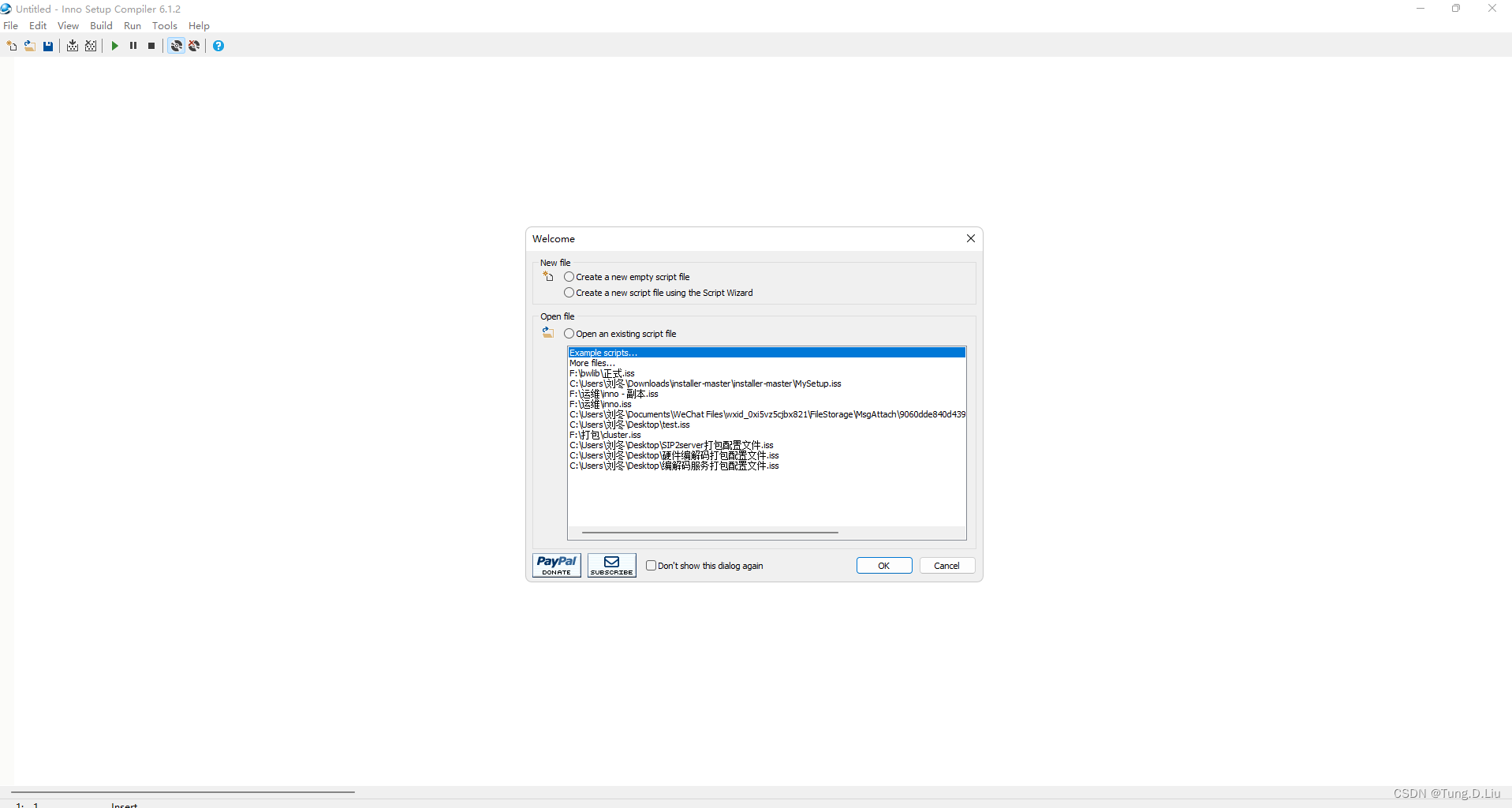The height and width of the screenshot is (808, 1512).
Task: Click the Compile toolbar icon
Action: click(73, 46)
